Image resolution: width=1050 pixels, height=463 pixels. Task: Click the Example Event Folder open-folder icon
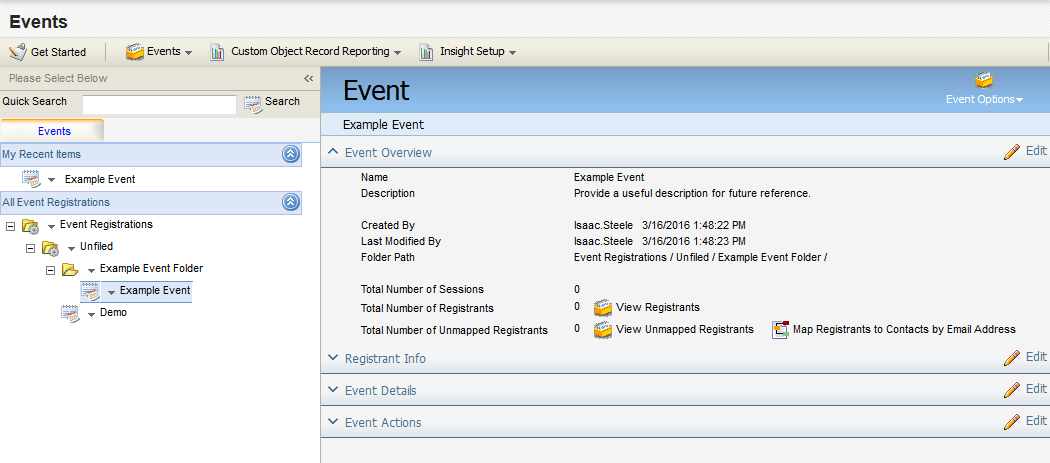(x=70, y=269)
